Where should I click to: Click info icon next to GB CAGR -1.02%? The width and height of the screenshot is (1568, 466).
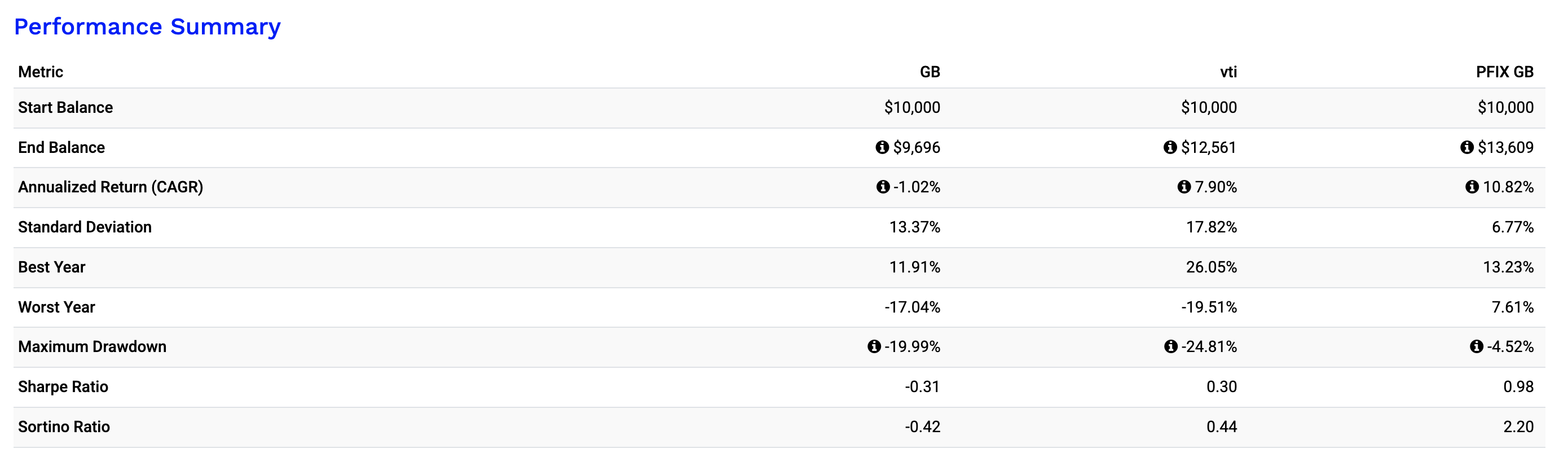point(883,187)
